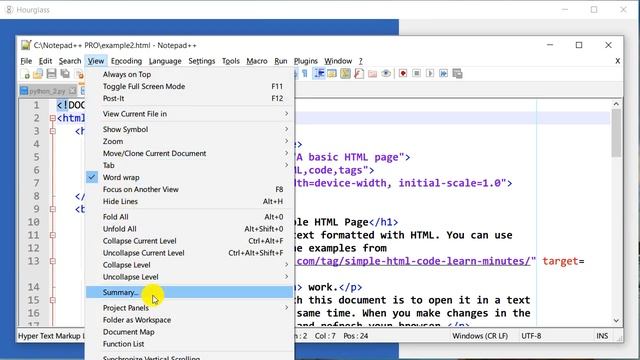Screen dimensions: 640x360
Task: Click the Playback macro icon
Action: [430, 73]
